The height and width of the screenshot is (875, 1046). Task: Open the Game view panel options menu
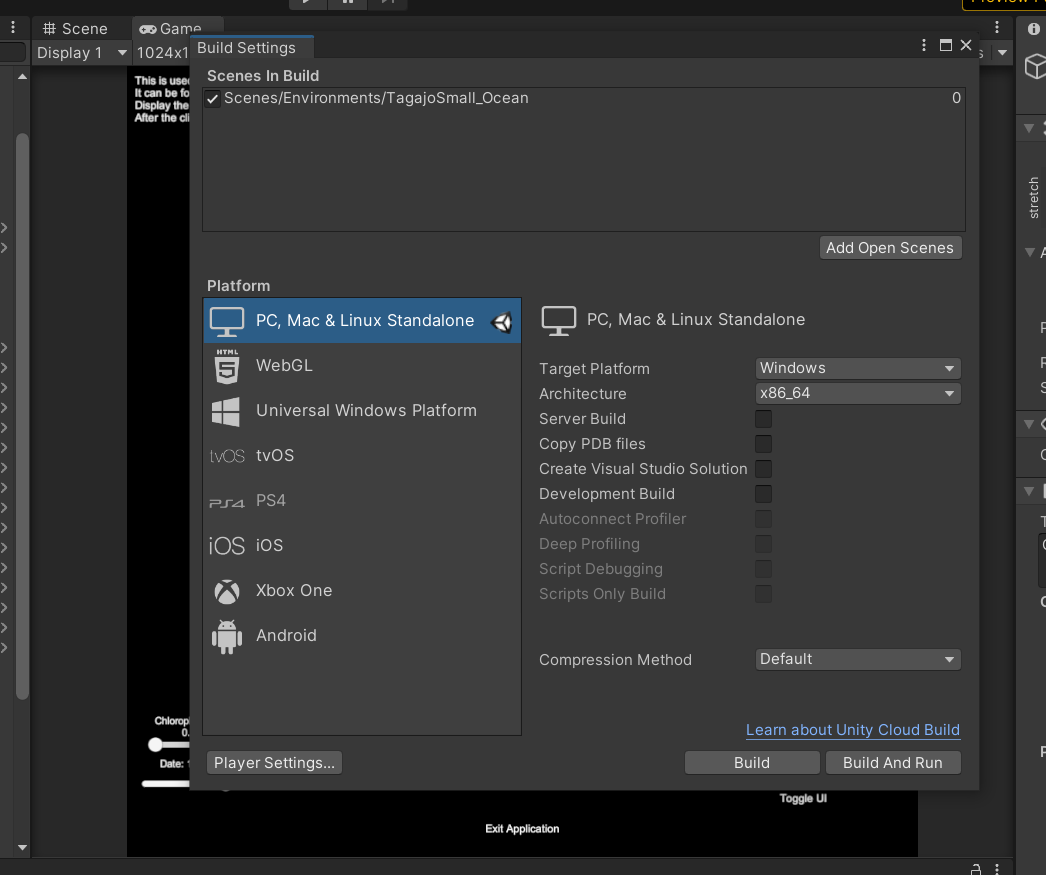(x=997, y=27)
